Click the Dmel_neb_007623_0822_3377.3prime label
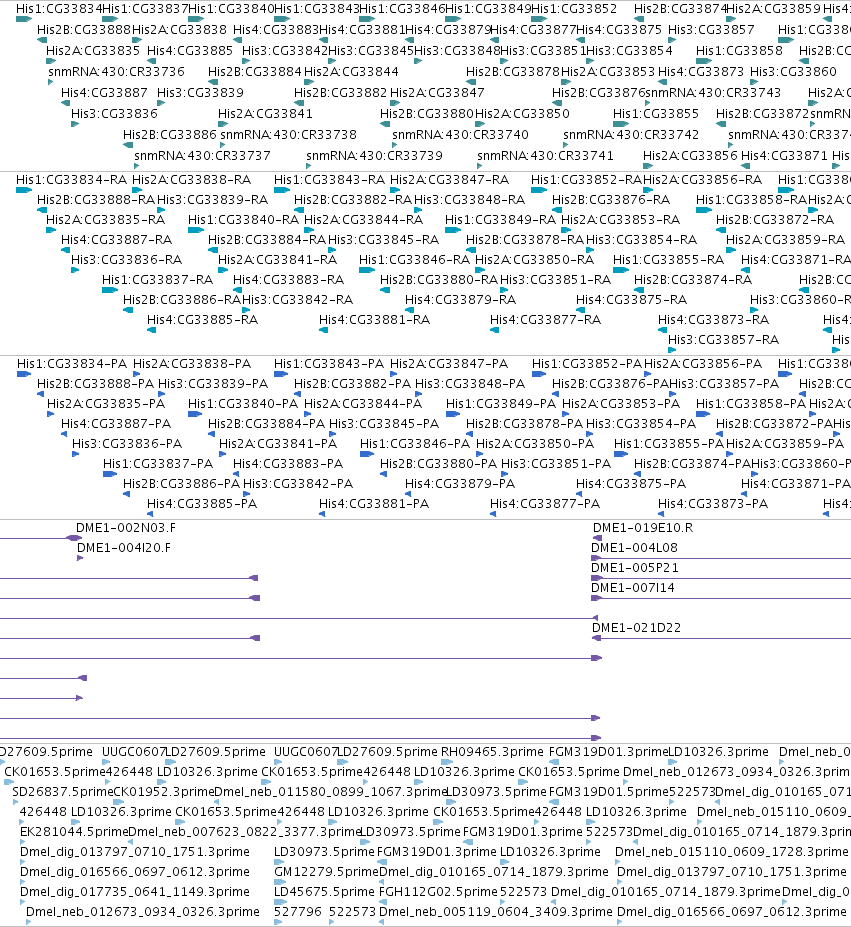The width and height of the screenshot is (851, 927). point(244,832)
